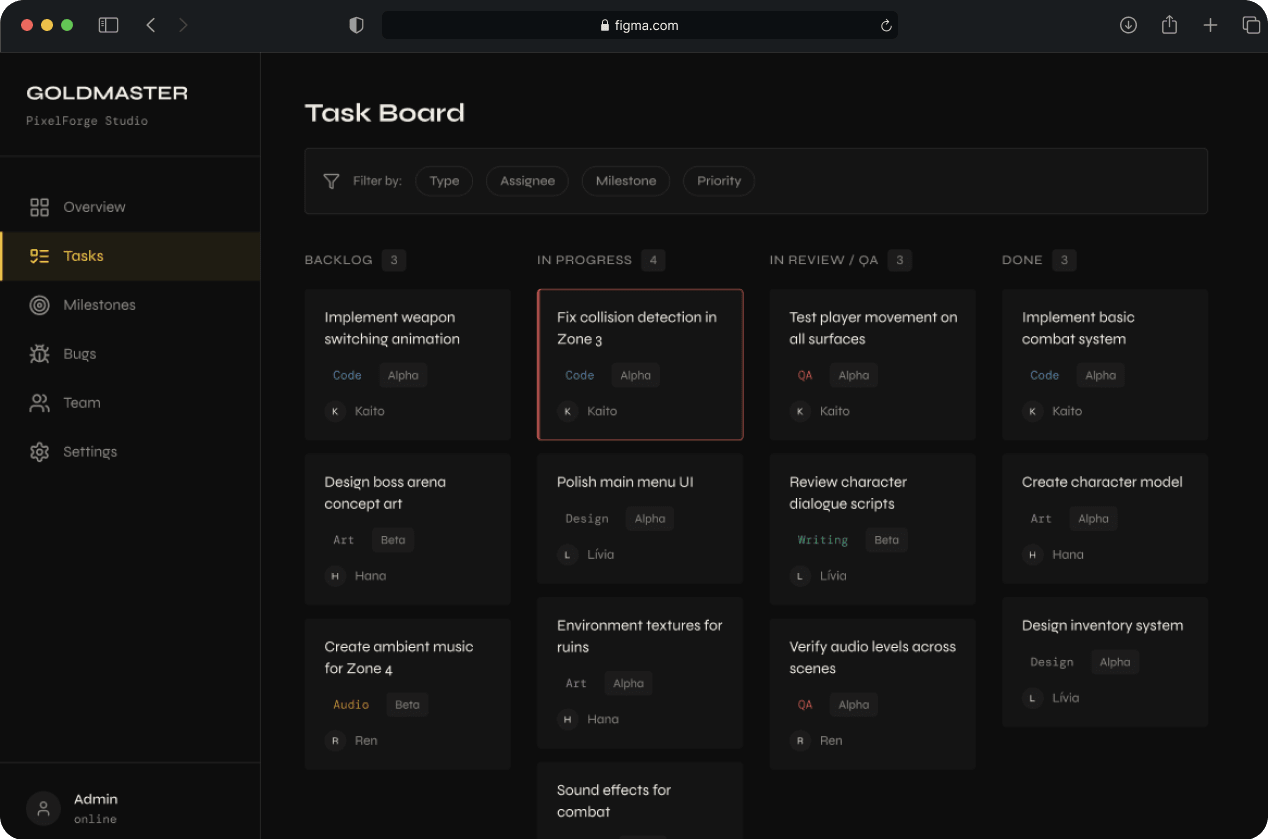Image resolution: width=1268 pixels, height=840 pixels.
Task: Click Kaito's avatar on the collision detection card
Action: click(567, 411)
